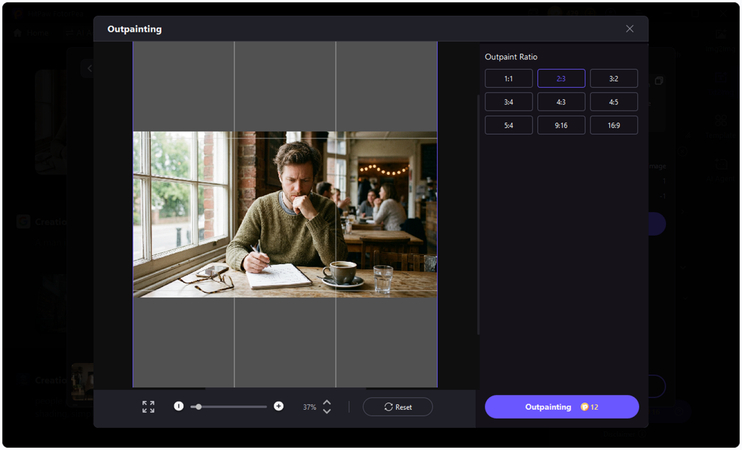The image size is (742, 450).
Task: Click the zoom slider track
Action: tap(235, 406)
